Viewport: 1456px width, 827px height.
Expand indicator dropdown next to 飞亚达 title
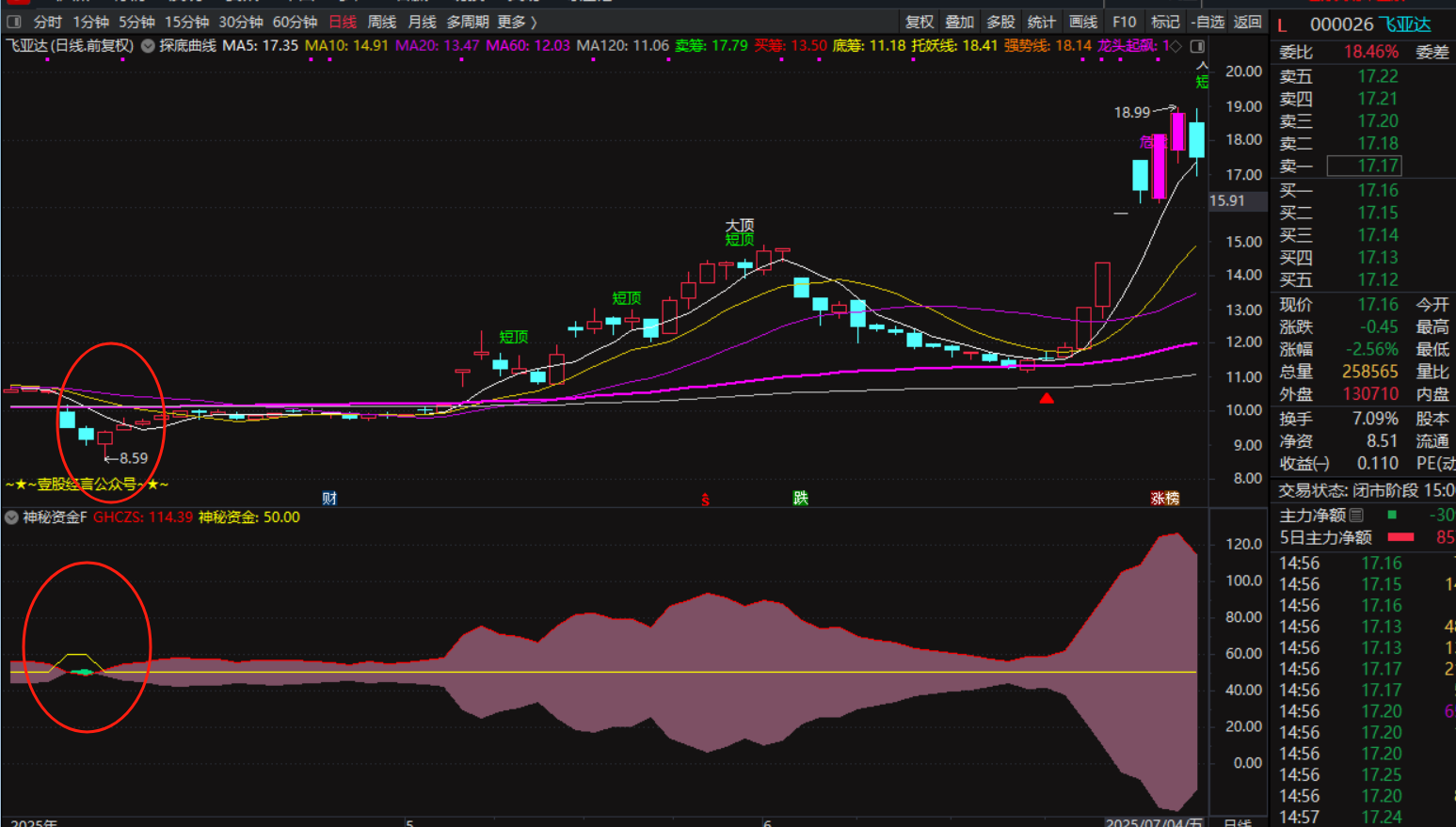pyautogui.click(x=148, y=45)
